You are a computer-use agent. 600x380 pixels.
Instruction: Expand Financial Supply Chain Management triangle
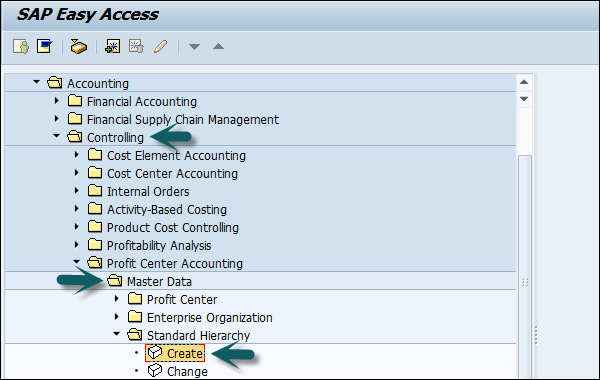(x=57, y=119)
